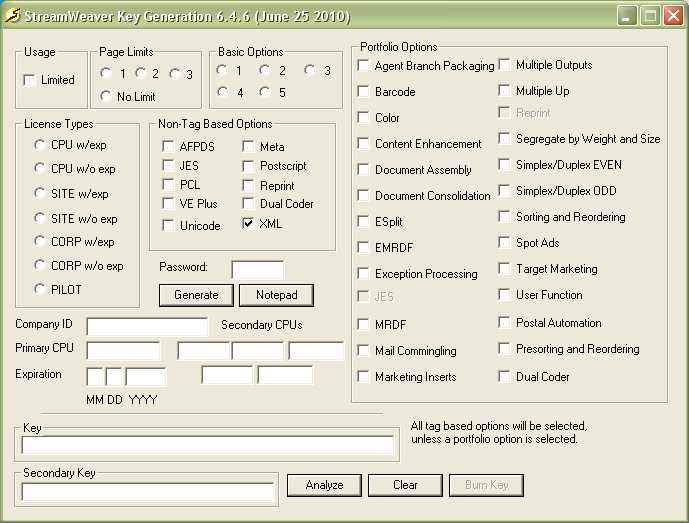689x523 pixels.
Task: Enable Segregate by Weight and Size
Action: coord(504,138)
